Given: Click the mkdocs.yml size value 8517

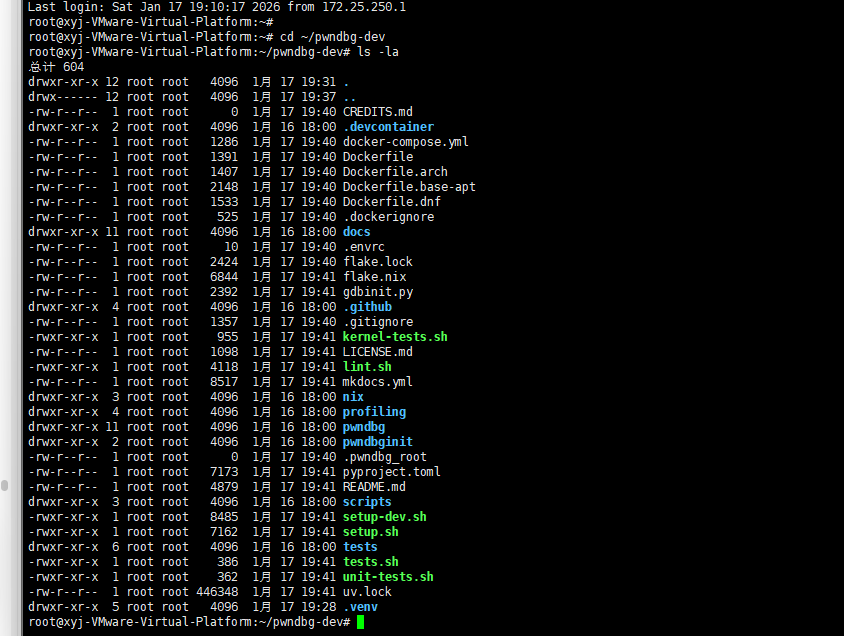Looking at the screenshot, I should click(x=224, y=382).
